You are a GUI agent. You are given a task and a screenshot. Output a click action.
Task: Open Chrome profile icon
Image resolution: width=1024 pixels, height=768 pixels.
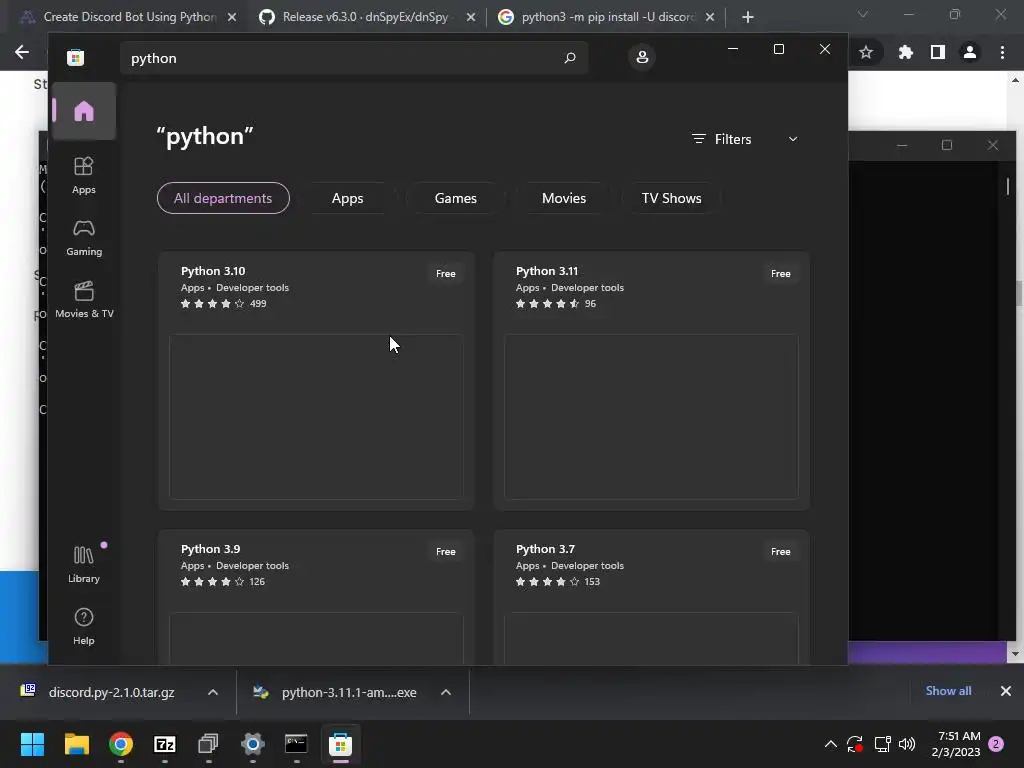[970, 52]
